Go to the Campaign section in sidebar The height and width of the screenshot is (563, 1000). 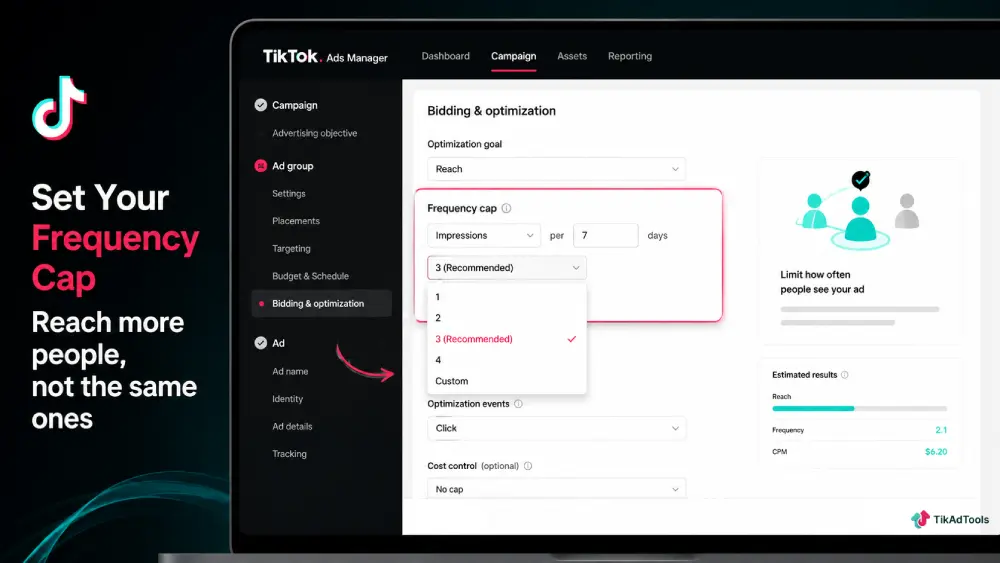click(294, 105)
